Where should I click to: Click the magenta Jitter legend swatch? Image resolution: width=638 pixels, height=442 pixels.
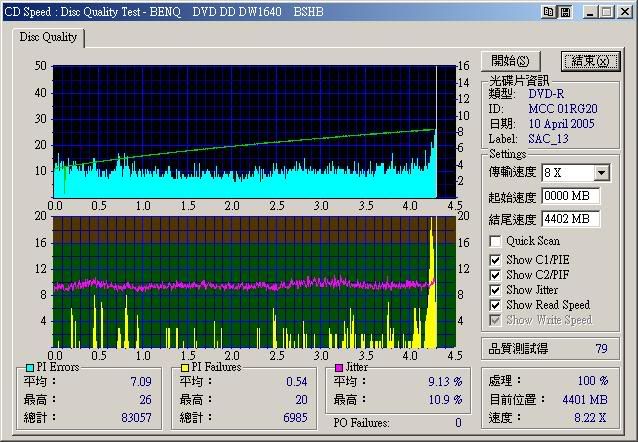point(339,368)
